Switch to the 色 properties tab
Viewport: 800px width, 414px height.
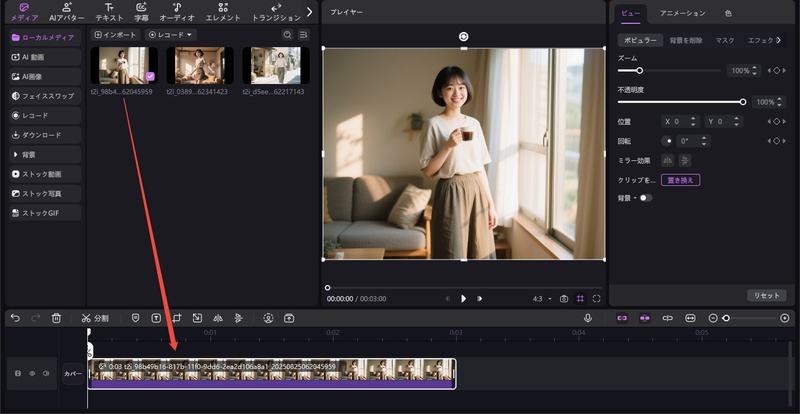coord(728,13)
